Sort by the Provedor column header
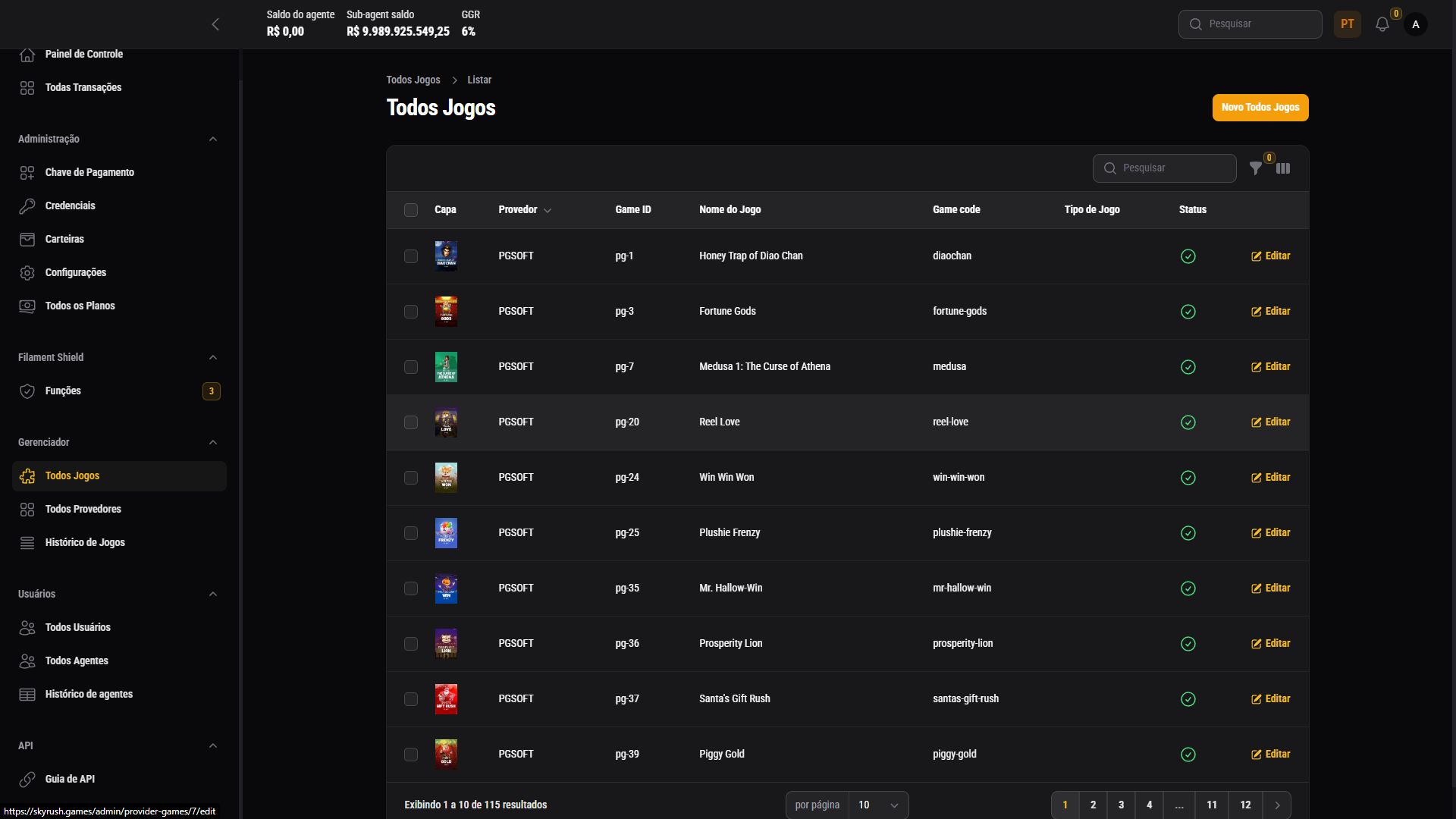The height and width of the screenshot is (819, 1456). 525,210
